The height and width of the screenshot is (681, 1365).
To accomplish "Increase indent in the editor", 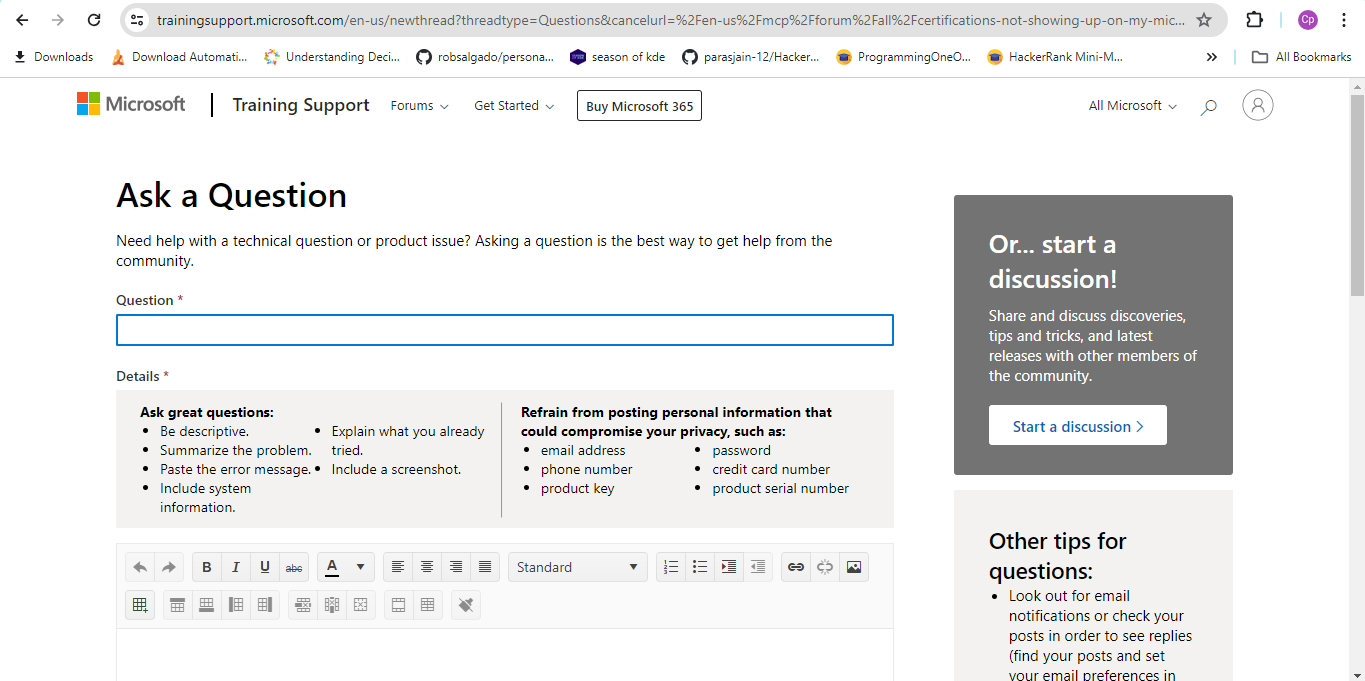I will click(729, 567).
